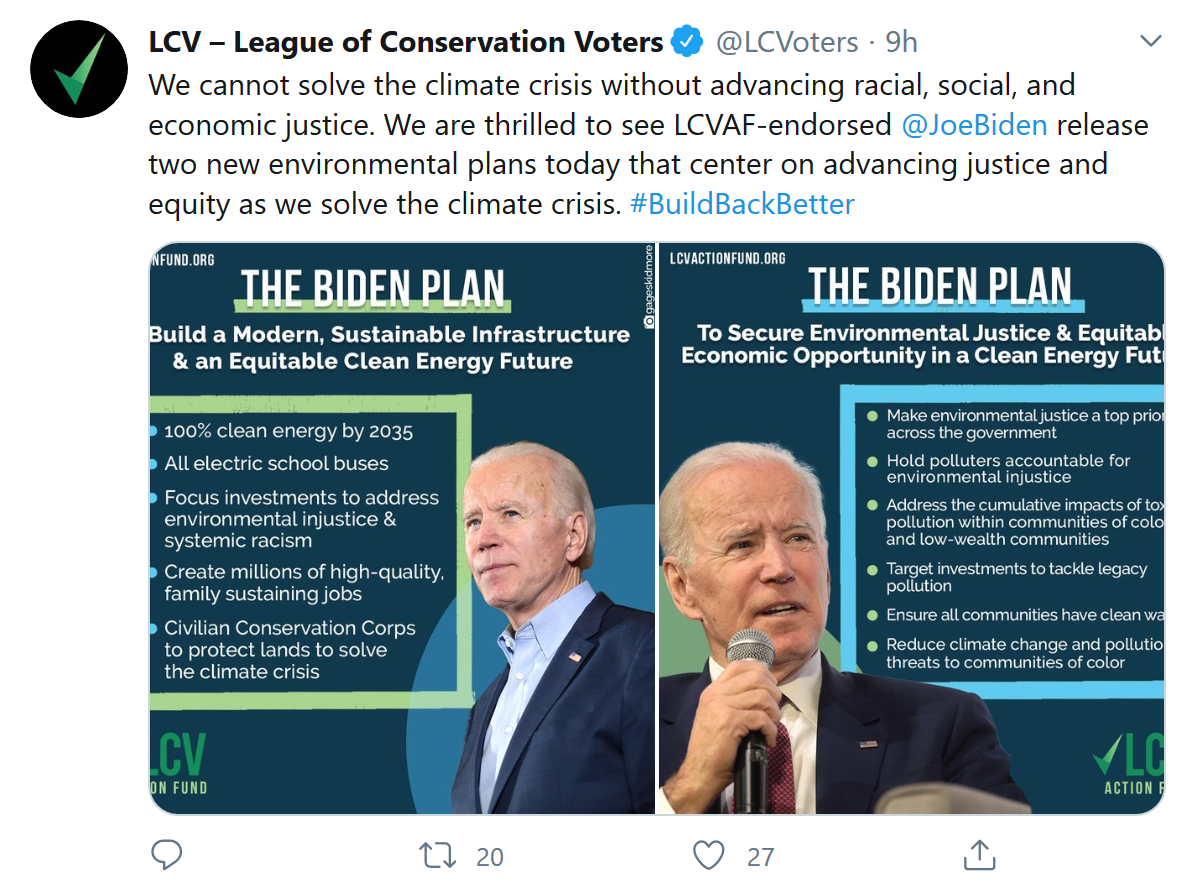Reply to the tweet via speech bubble icon
Image resolution: width=1196 pixels, height=894 pixels.
[x=166, y=855]
